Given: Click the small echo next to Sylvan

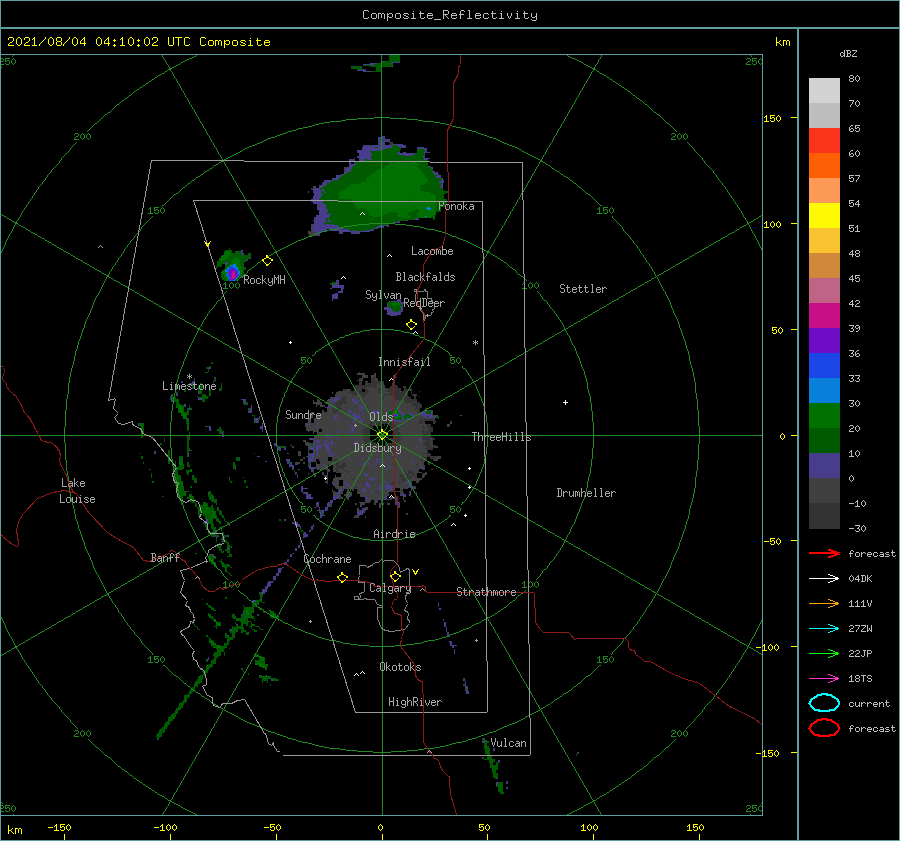Looking at the screenshot, I should click(x=394, y=308).
